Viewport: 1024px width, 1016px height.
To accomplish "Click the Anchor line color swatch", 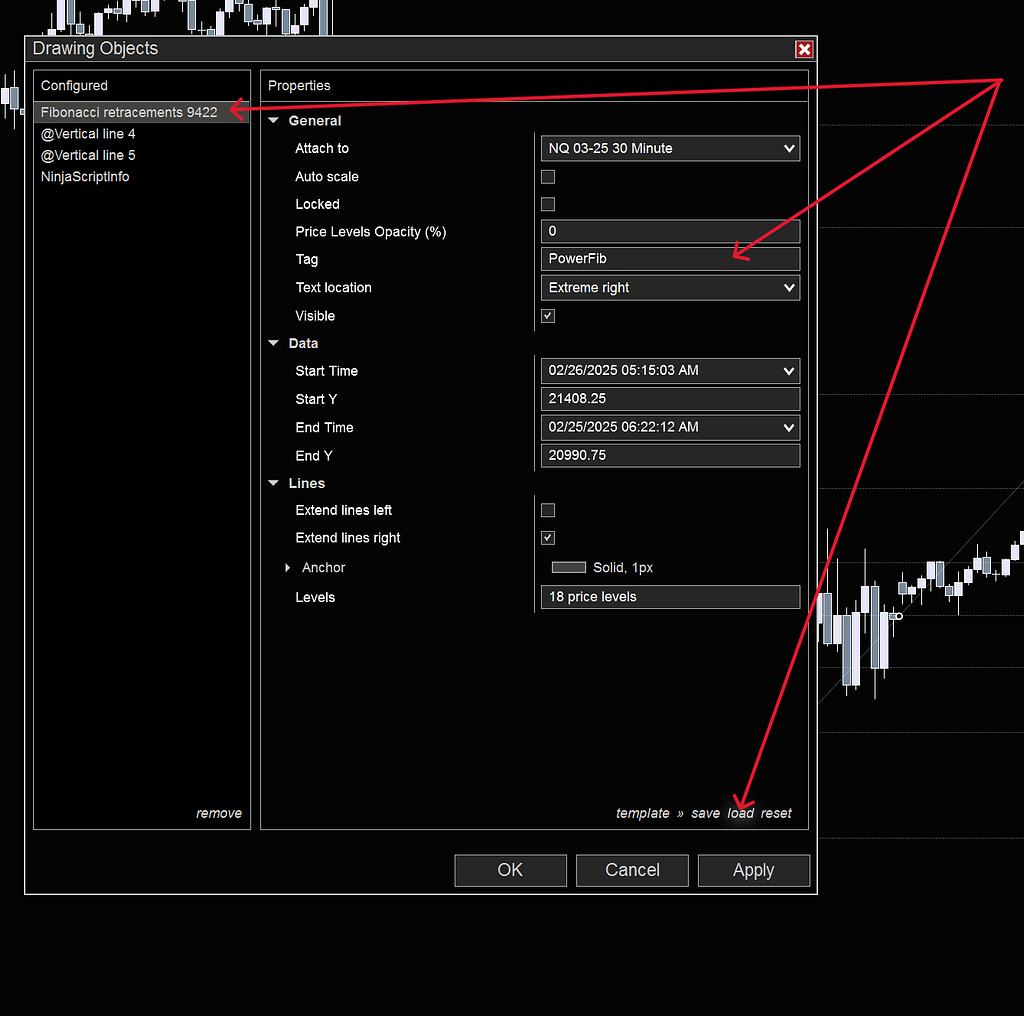I will (x=569, y=568).
